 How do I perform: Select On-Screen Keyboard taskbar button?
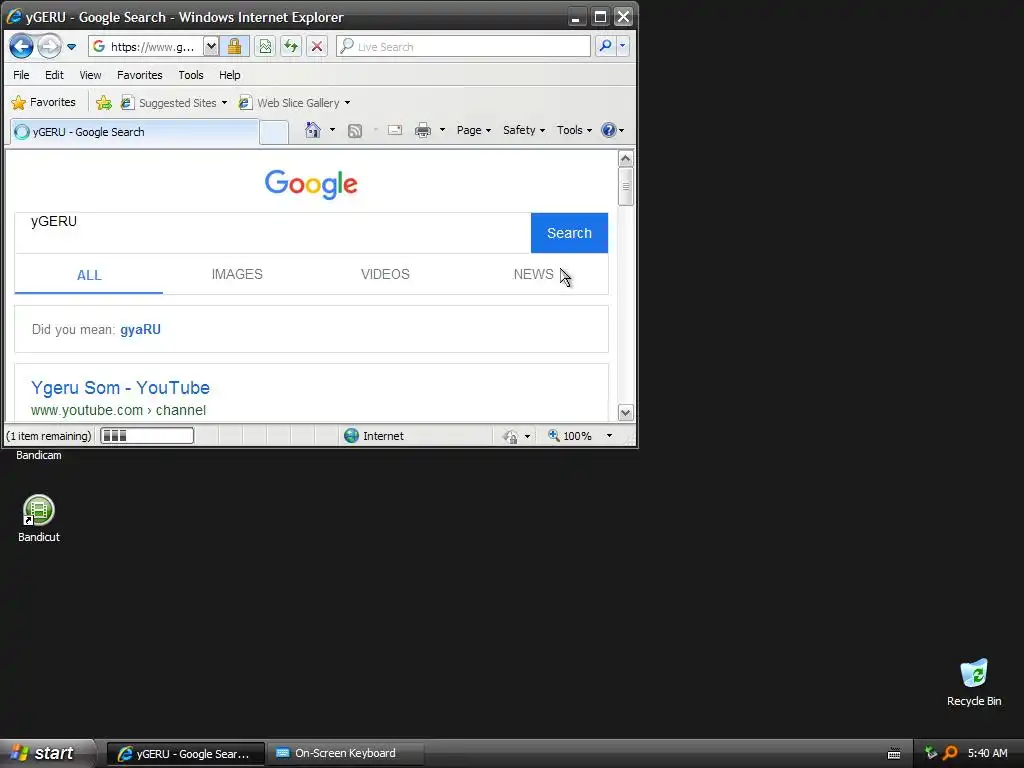(x=345, y=753)
